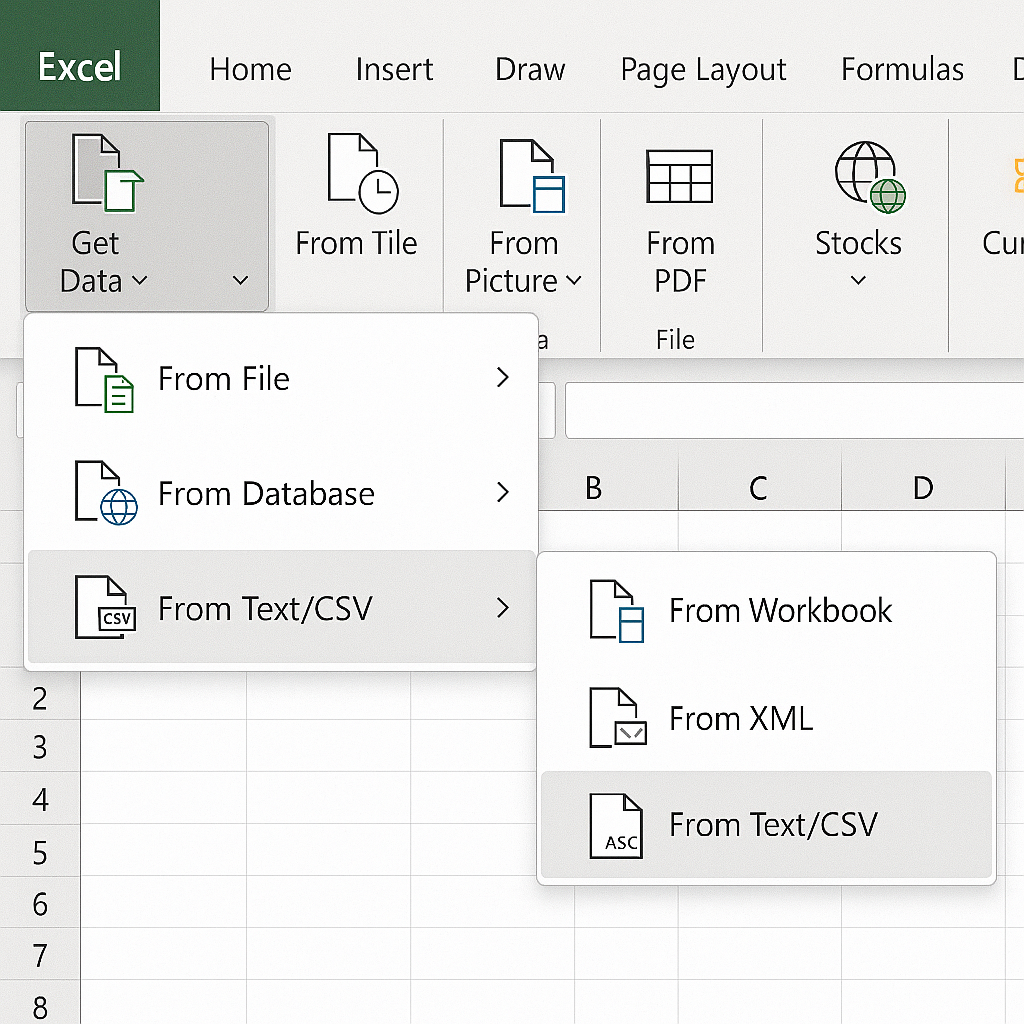The height and width of the screenshot is (1024, 1024).
Task: Select row 3 header
Action: (x=40, y=746)
